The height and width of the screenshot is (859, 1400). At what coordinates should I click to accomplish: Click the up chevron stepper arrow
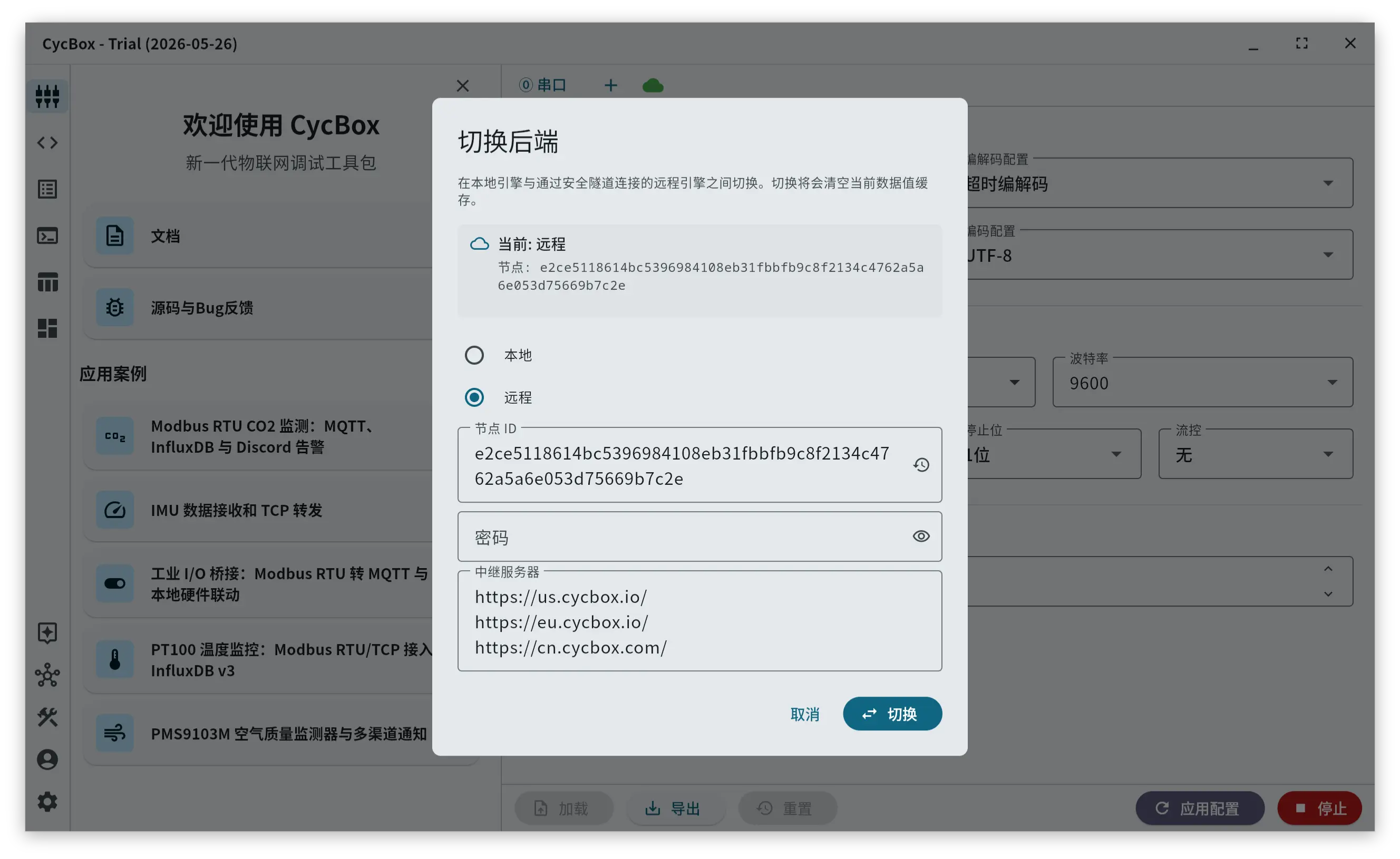coord(1328,569)
